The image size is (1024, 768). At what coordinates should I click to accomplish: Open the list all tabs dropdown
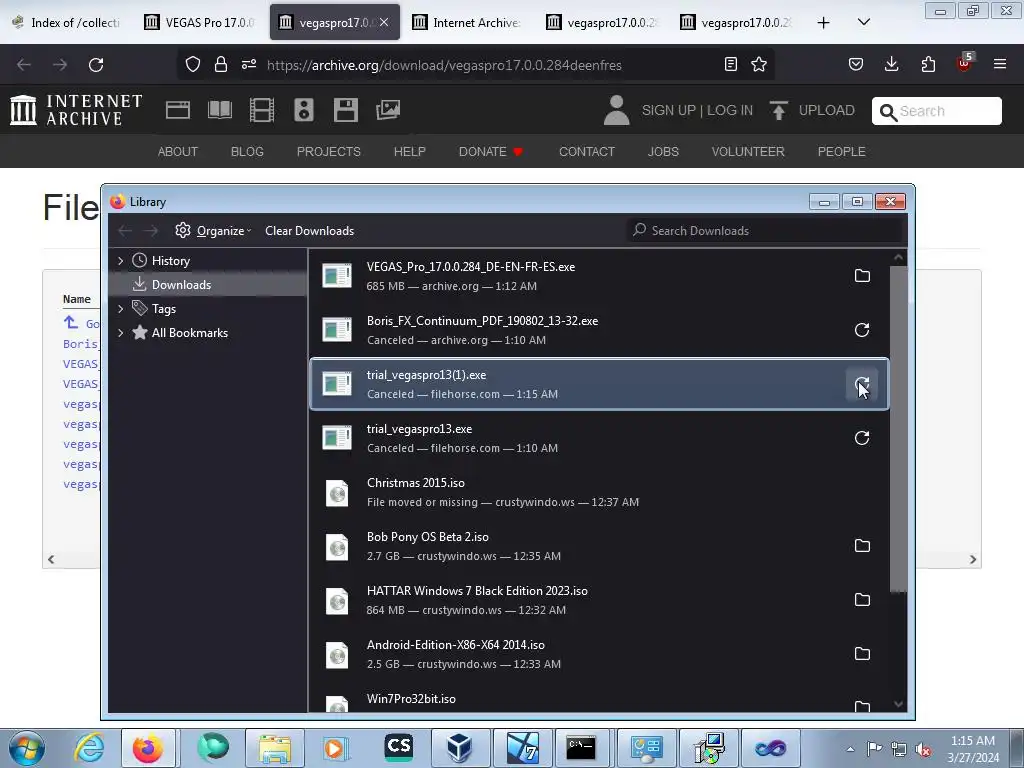pyautogui.click(x=863, y=22)
